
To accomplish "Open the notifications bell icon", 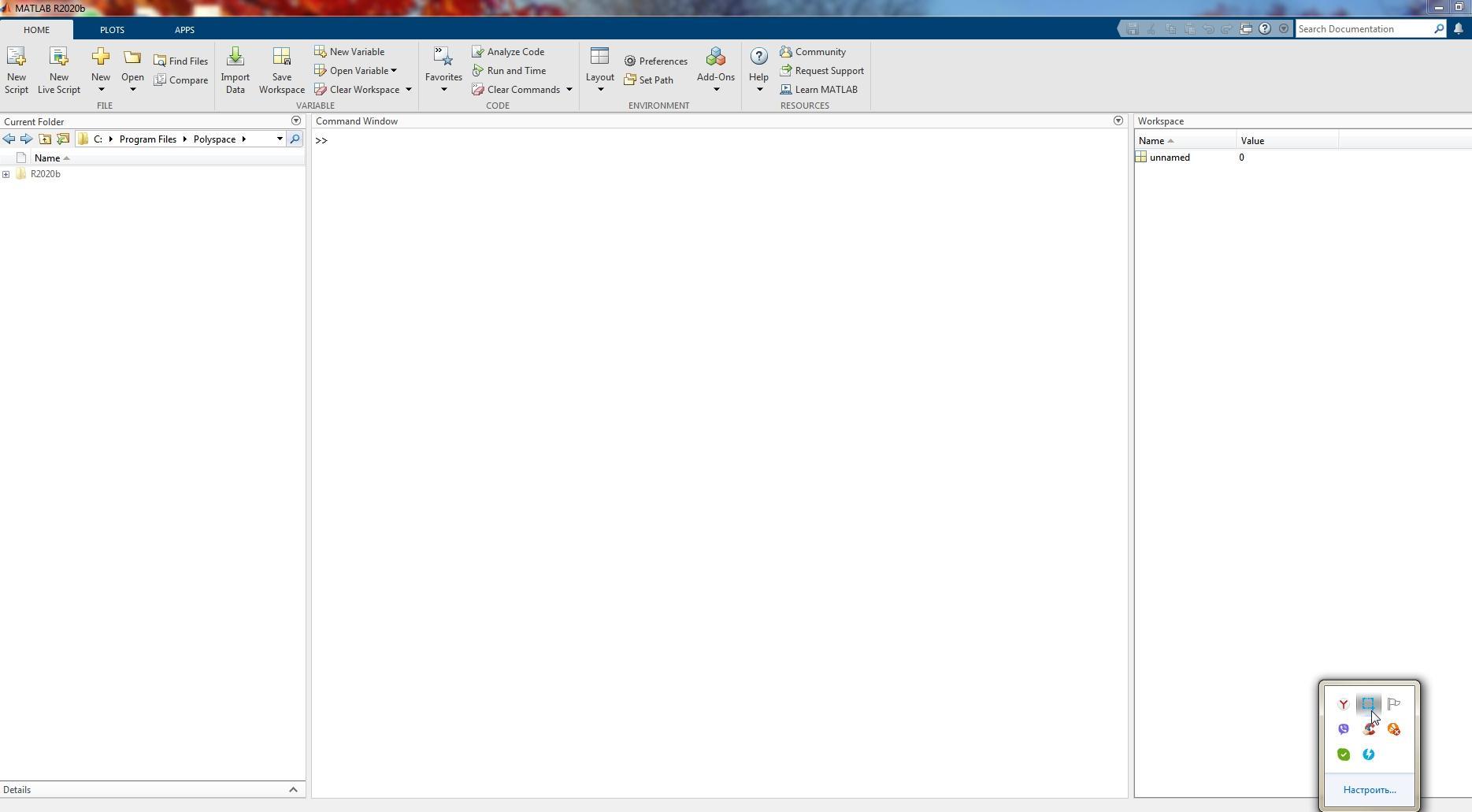I will 1459,29.
